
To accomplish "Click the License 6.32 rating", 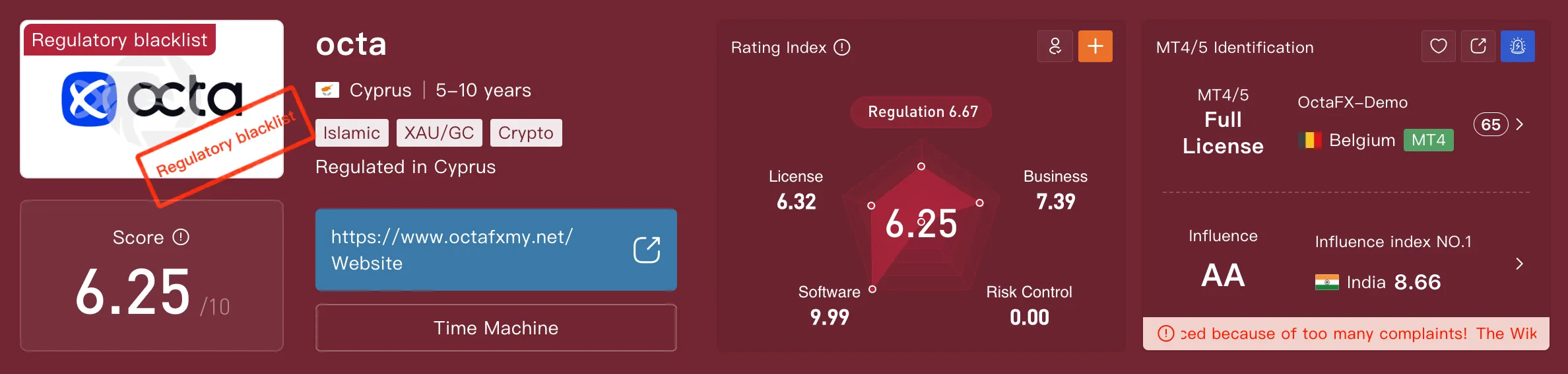I will (796, 190).
